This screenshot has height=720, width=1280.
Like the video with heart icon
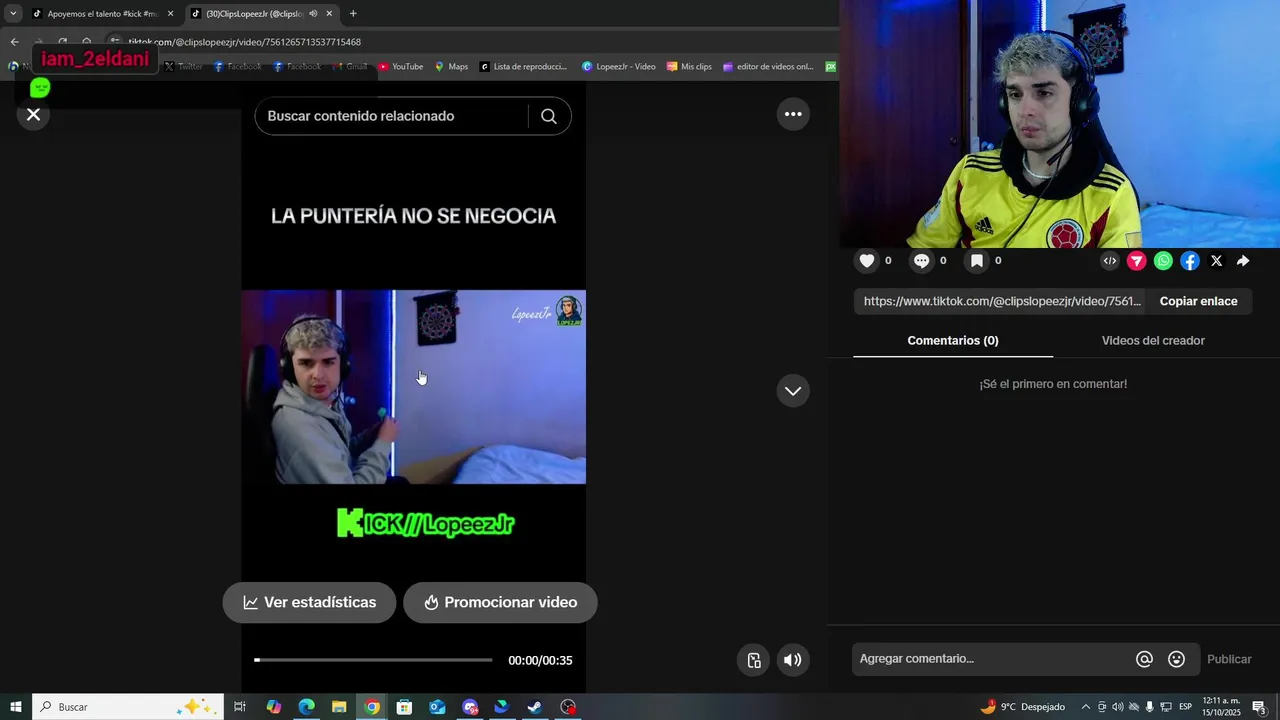[x=867, y=261]
